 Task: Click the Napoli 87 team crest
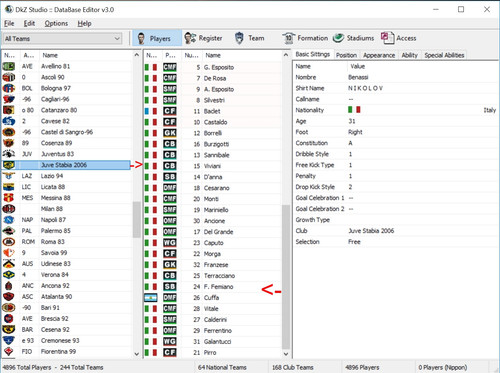(9, 220)
